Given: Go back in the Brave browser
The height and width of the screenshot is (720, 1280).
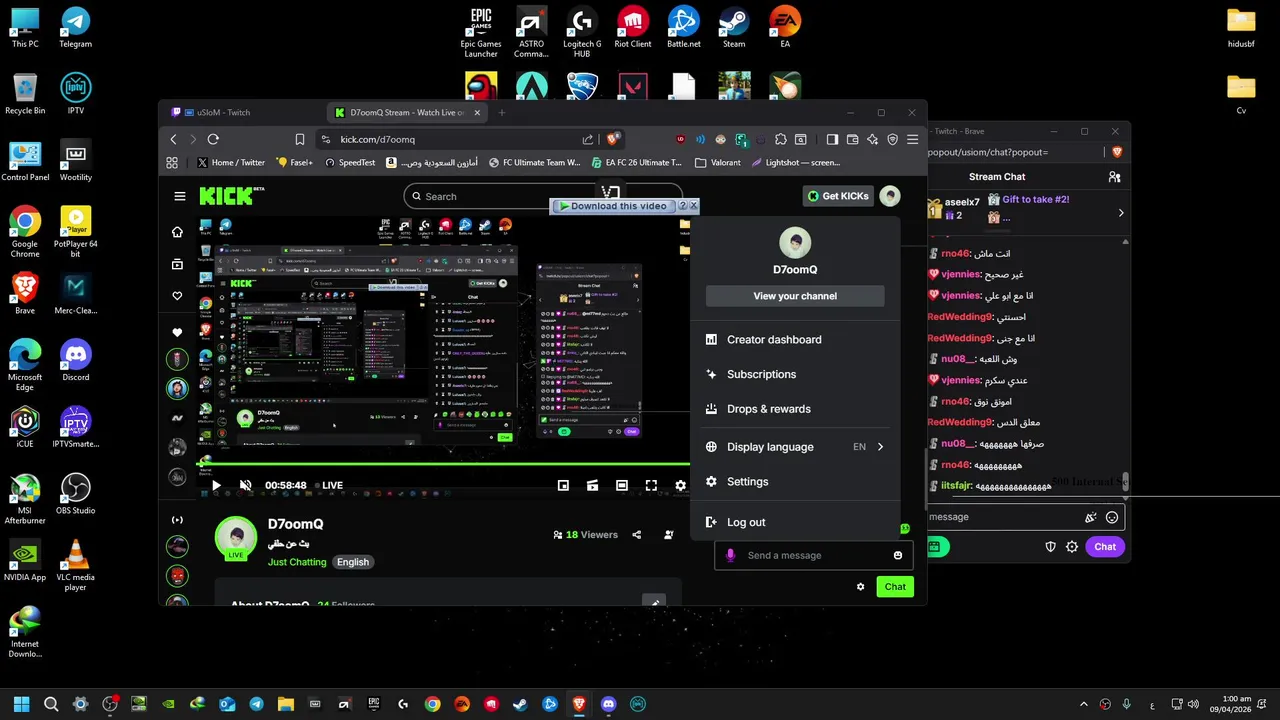Looking at the screenshot, I should 173,139.
